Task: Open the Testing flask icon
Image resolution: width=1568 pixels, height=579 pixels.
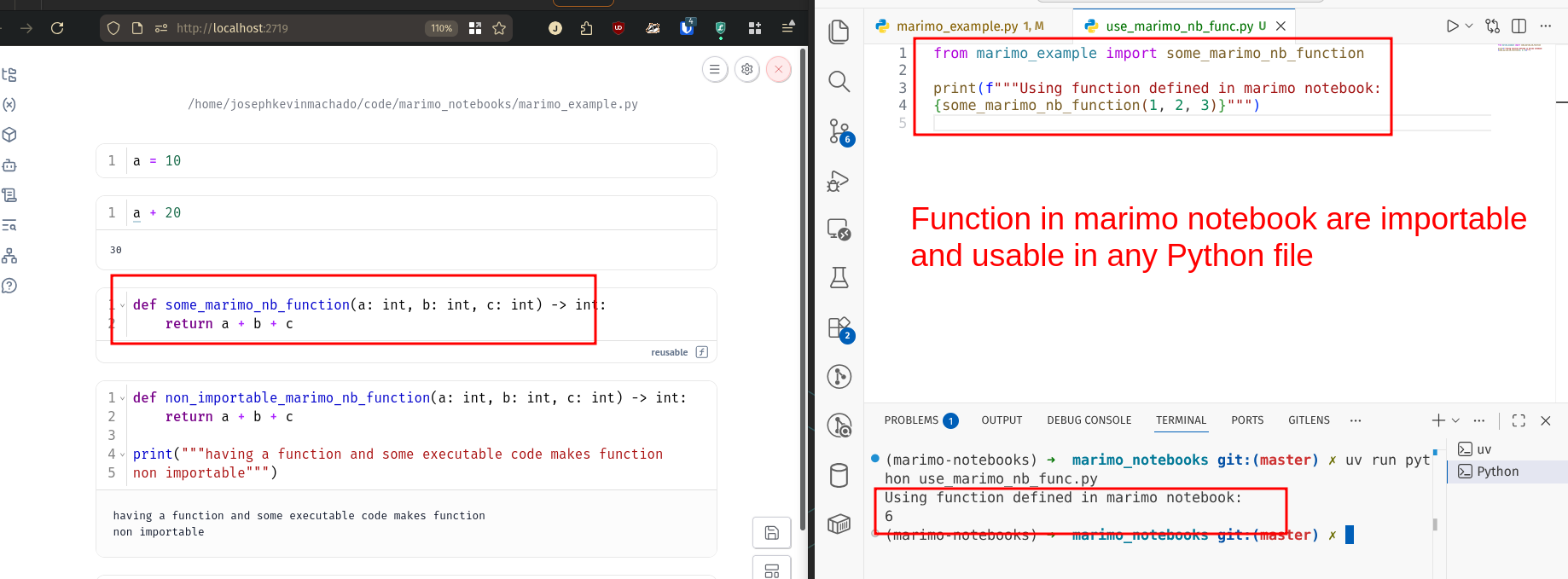Action: tap(839, 278)
